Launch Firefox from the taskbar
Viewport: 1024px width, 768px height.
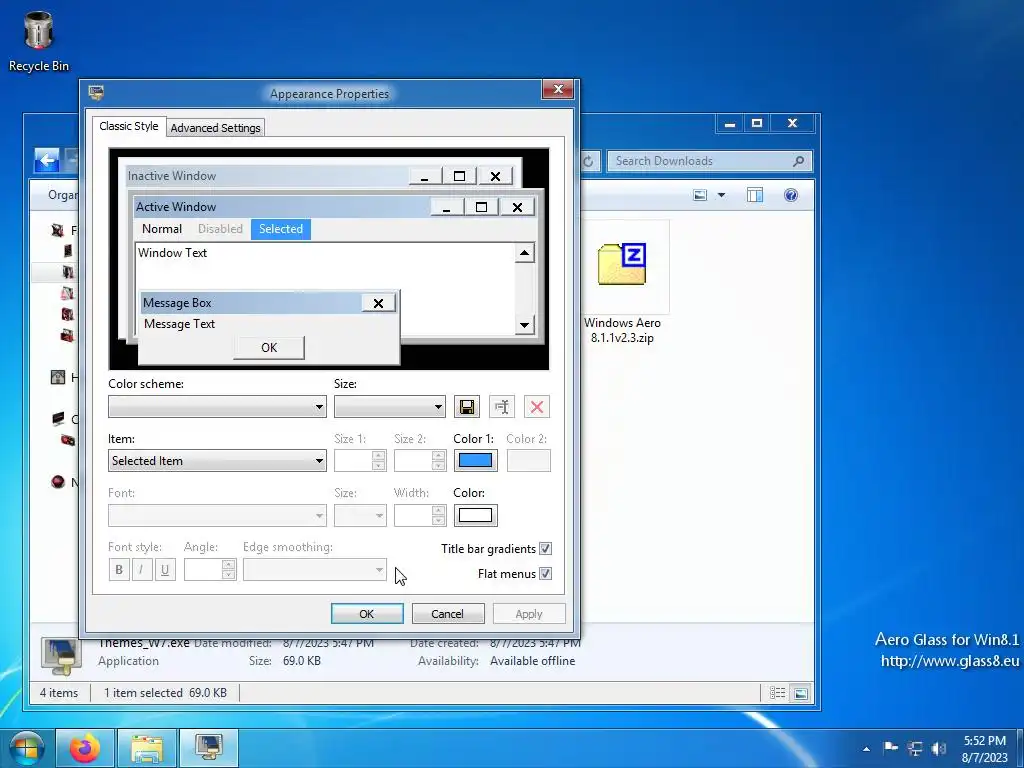[x=85, y=748]
